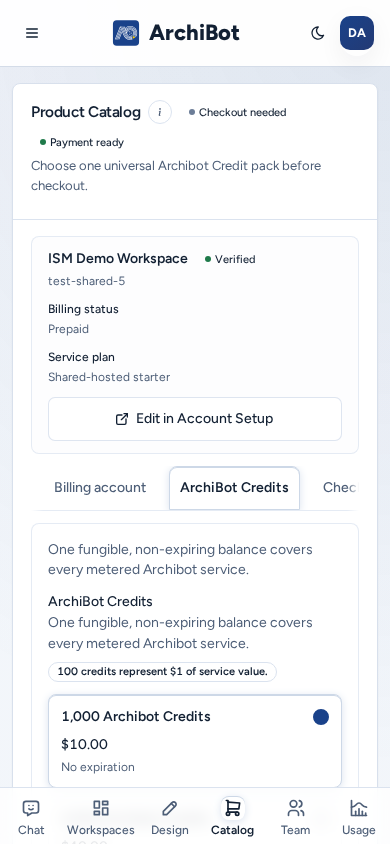Click the Verified workspace badge
This screenshot has height=844, width=390.
(230, 259)
